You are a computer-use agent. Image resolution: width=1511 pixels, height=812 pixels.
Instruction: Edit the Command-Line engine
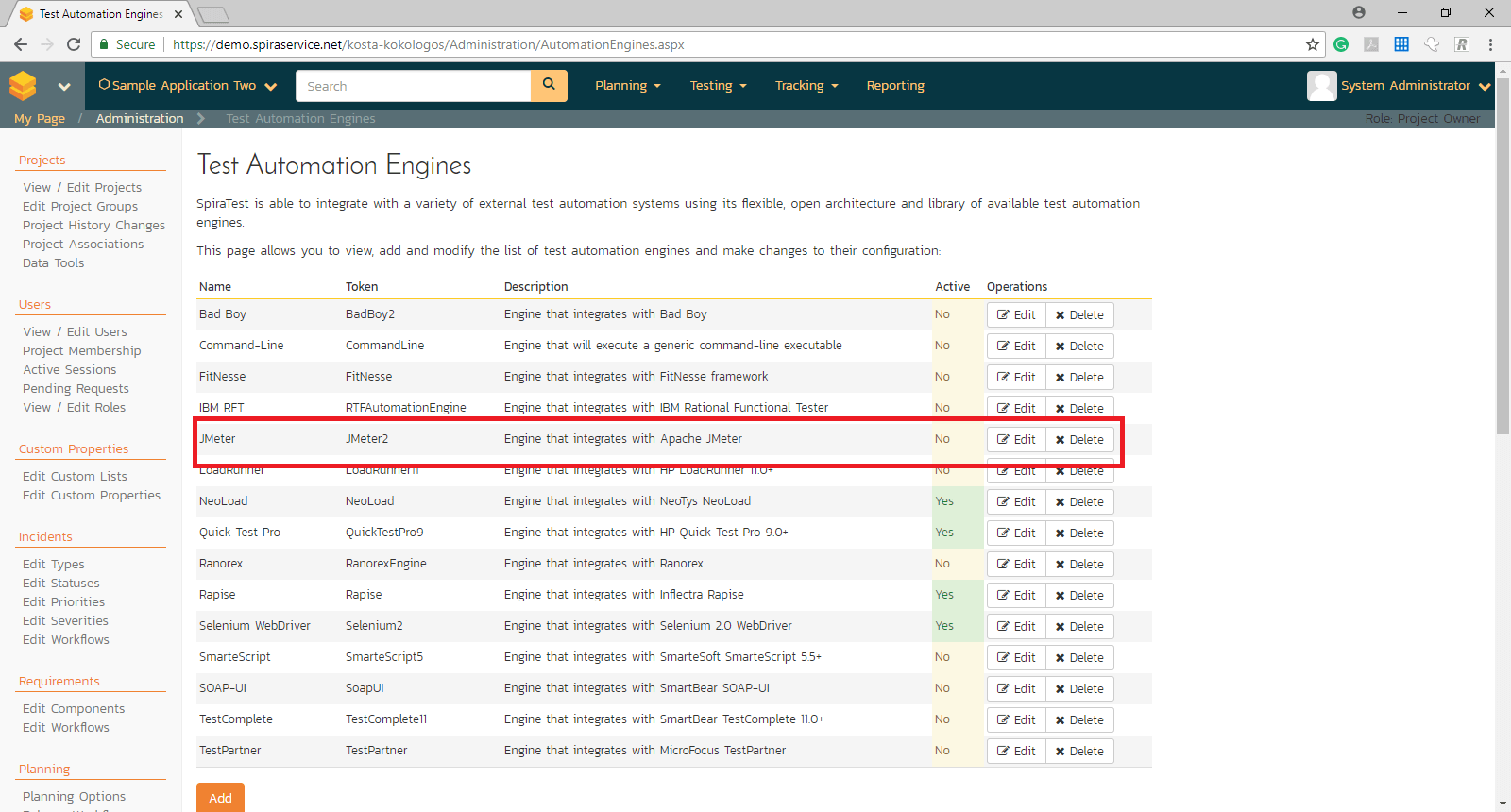pos(1016,347)
